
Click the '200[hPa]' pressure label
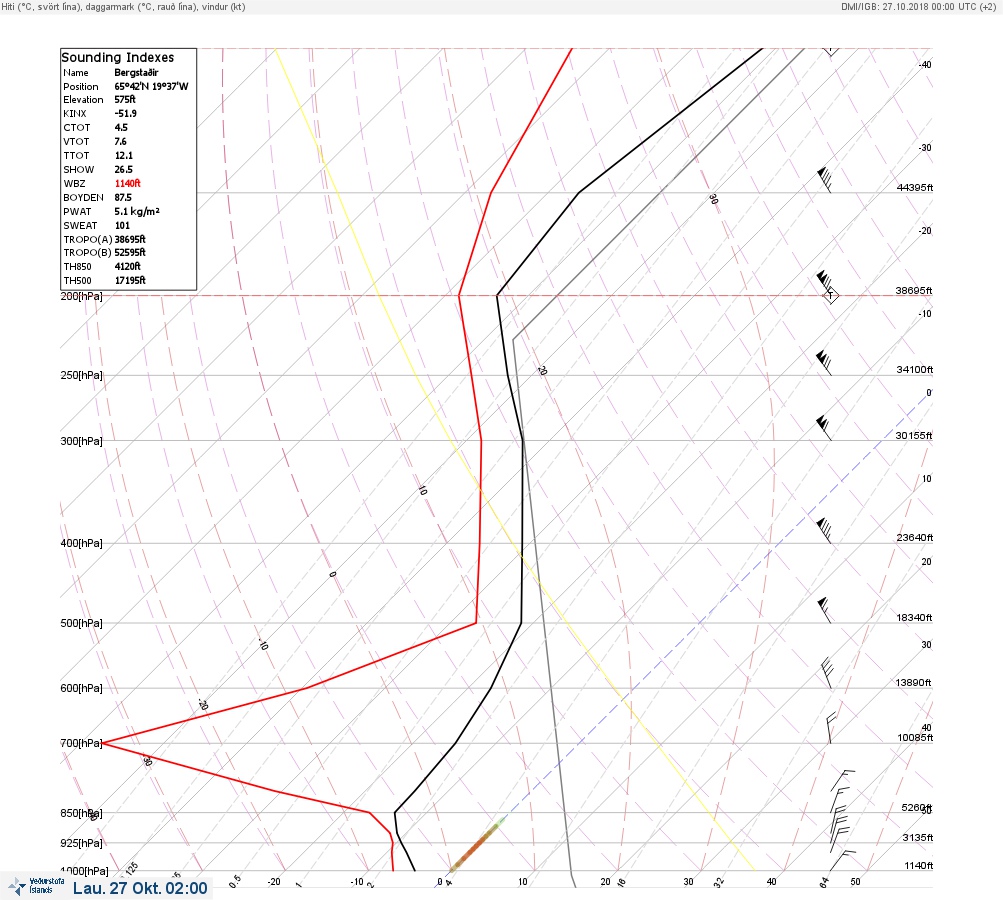tap(81, 296)
